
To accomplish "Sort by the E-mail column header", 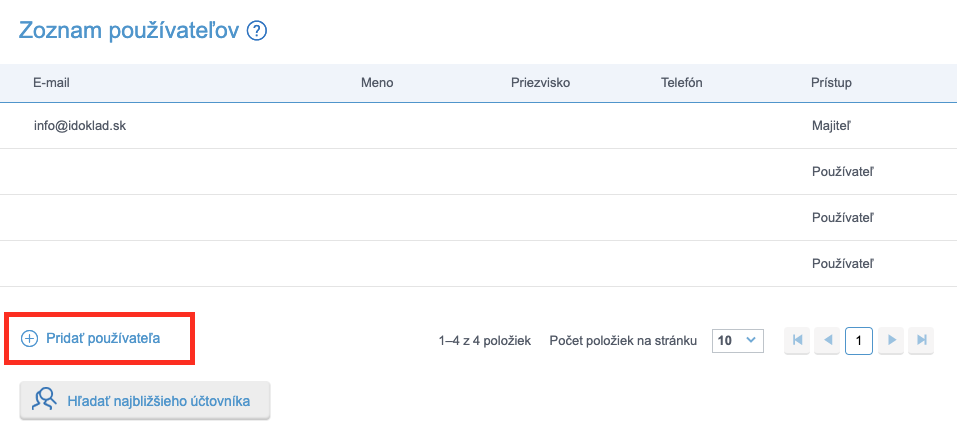I will tap(51, 82).
